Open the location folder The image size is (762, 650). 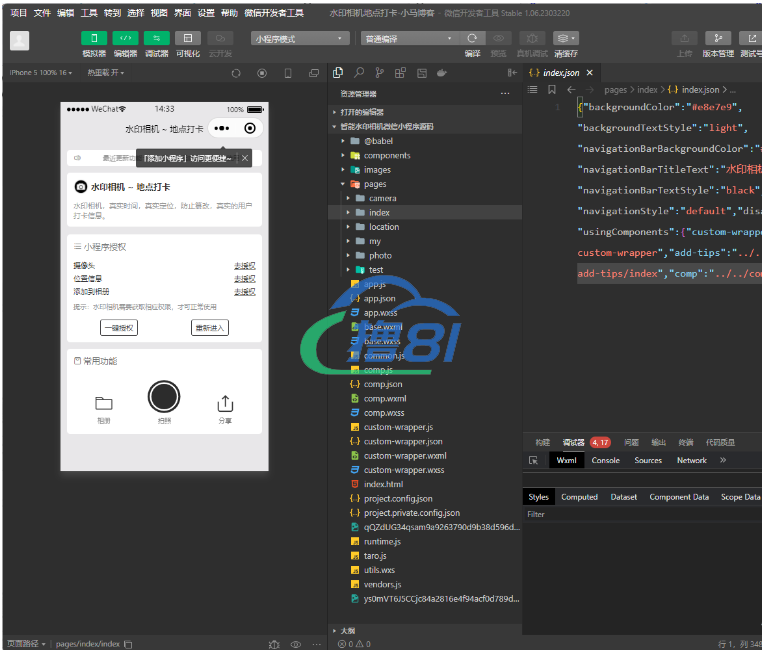[x=425, y=227]
